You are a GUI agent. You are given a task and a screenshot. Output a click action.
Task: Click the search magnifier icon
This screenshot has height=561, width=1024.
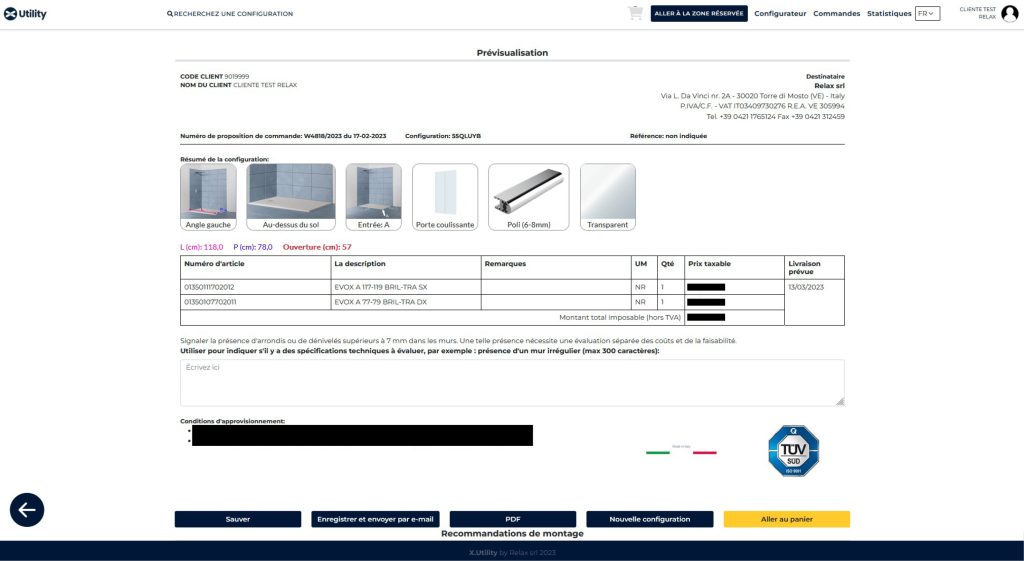click(170, 14)
